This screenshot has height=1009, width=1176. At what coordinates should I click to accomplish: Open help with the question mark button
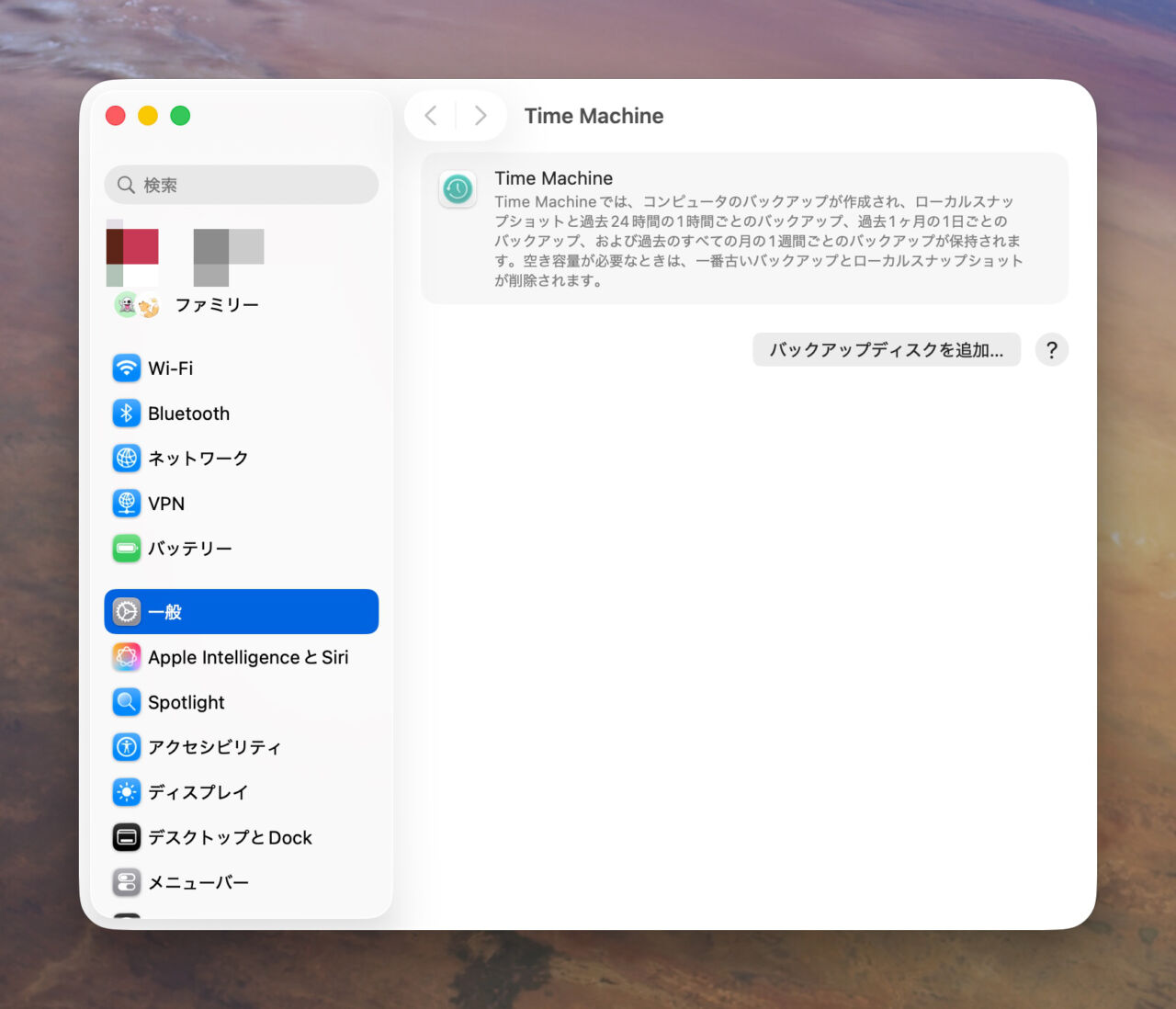1052,350
